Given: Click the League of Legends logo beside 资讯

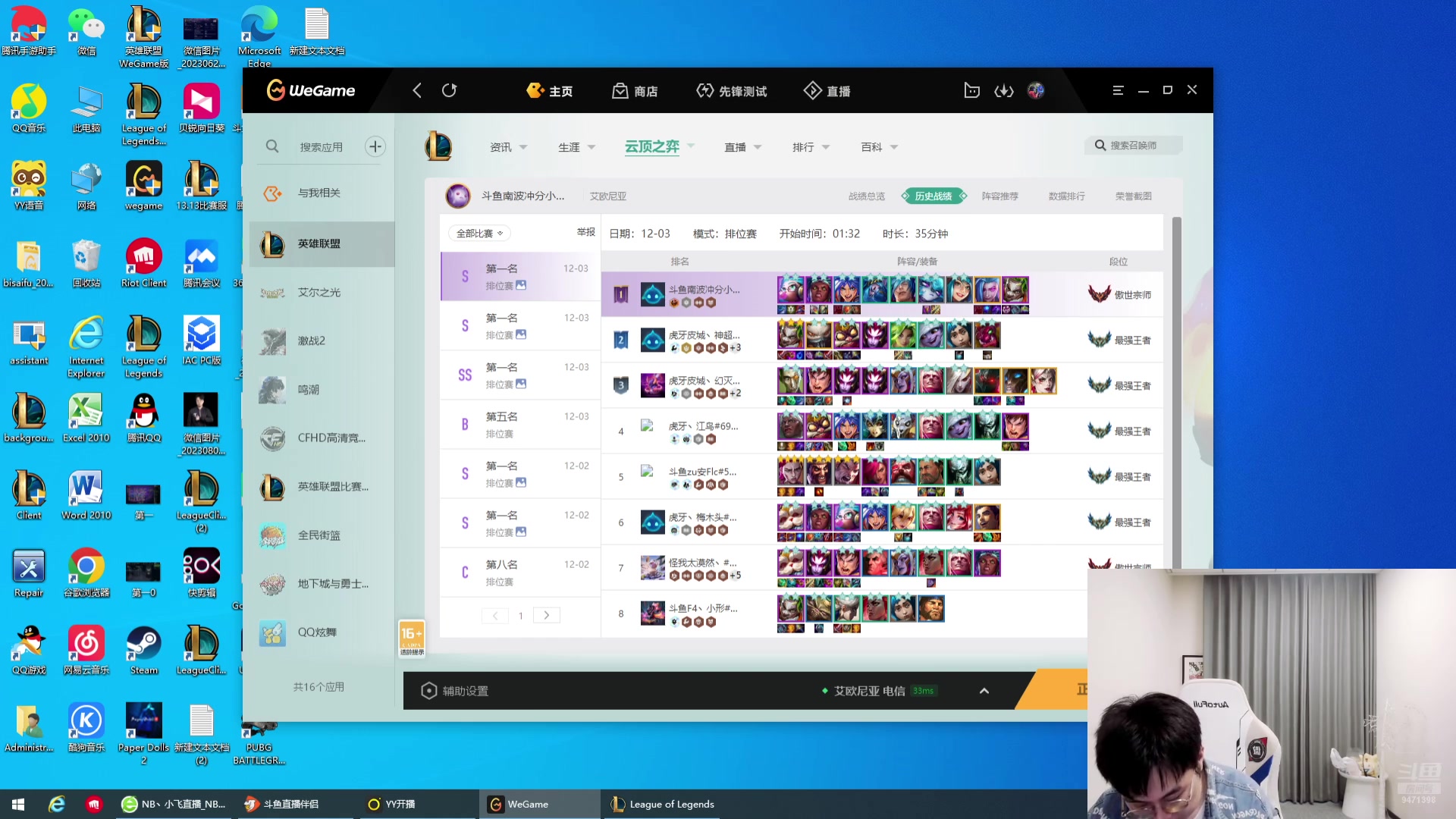Looking at the screenshot, I should point(438,146).
